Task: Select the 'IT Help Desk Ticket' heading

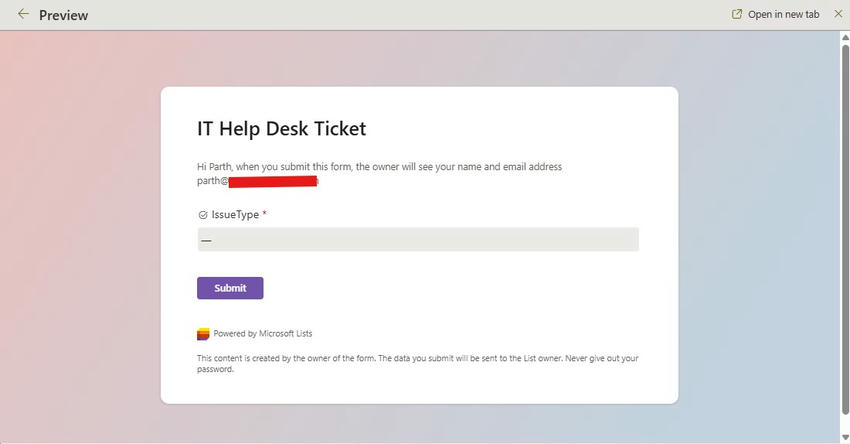Action: coord(281,129)
